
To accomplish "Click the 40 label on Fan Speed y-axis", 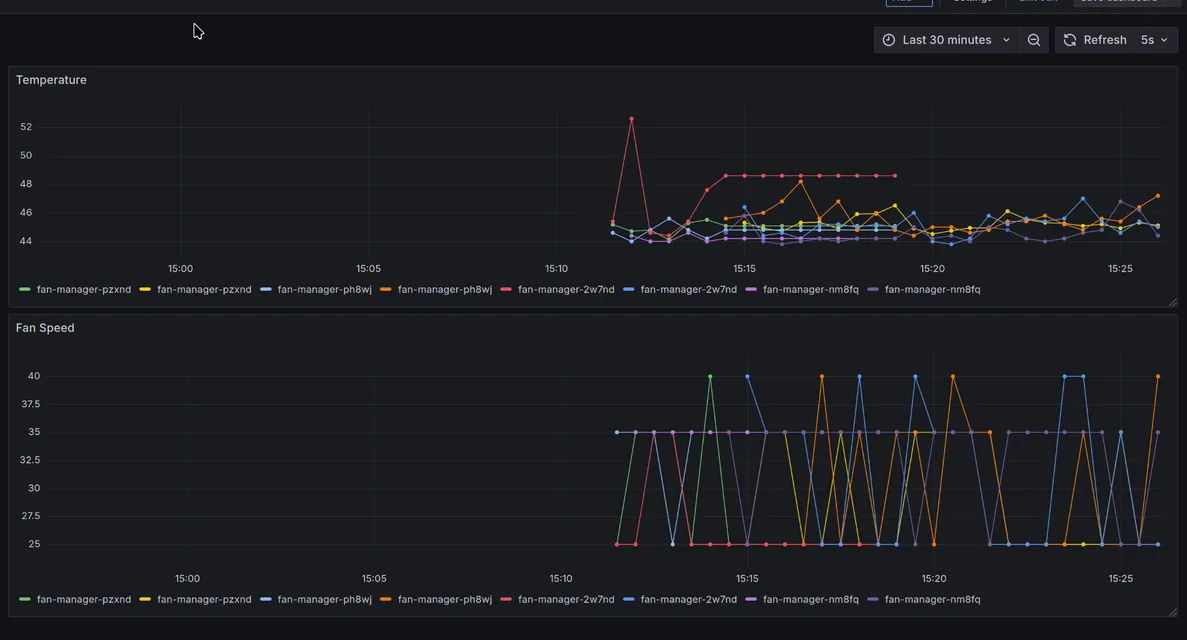I will pos(34,376).
